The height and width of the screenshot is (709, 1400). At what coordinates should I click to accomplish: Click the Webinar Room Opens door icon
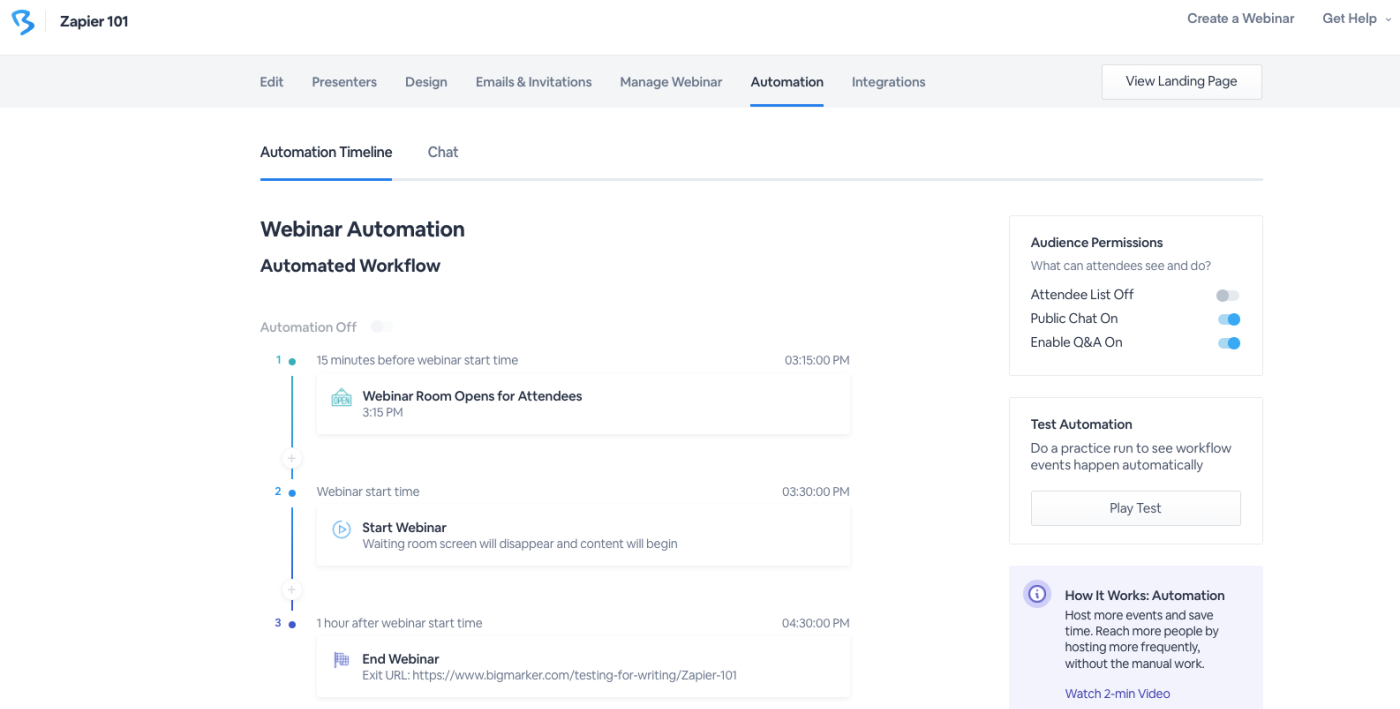pyautogui.click(x=341, y=397)
